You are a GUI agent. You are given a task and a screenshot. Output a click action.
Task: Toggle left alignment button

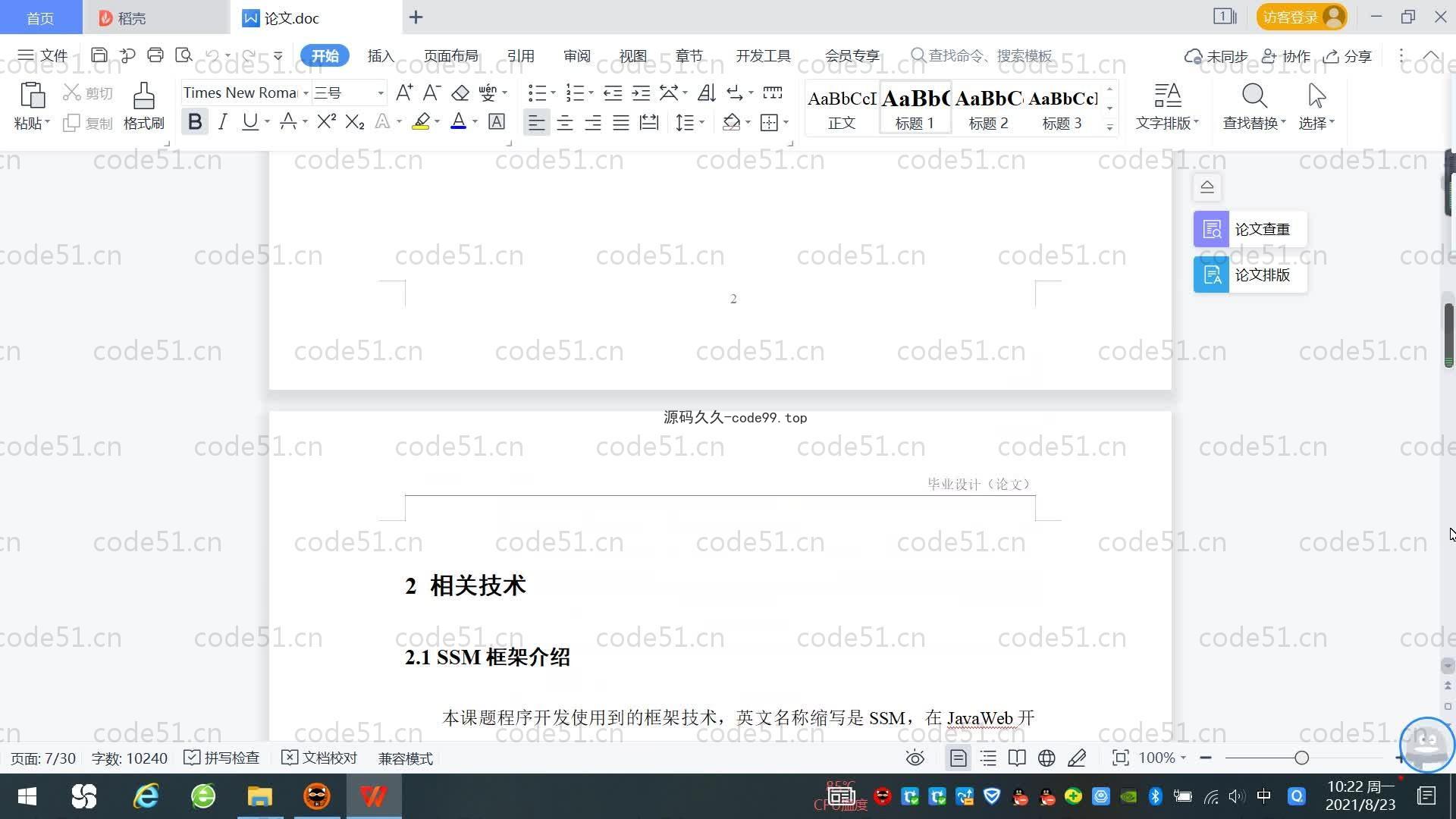point(536,122)
